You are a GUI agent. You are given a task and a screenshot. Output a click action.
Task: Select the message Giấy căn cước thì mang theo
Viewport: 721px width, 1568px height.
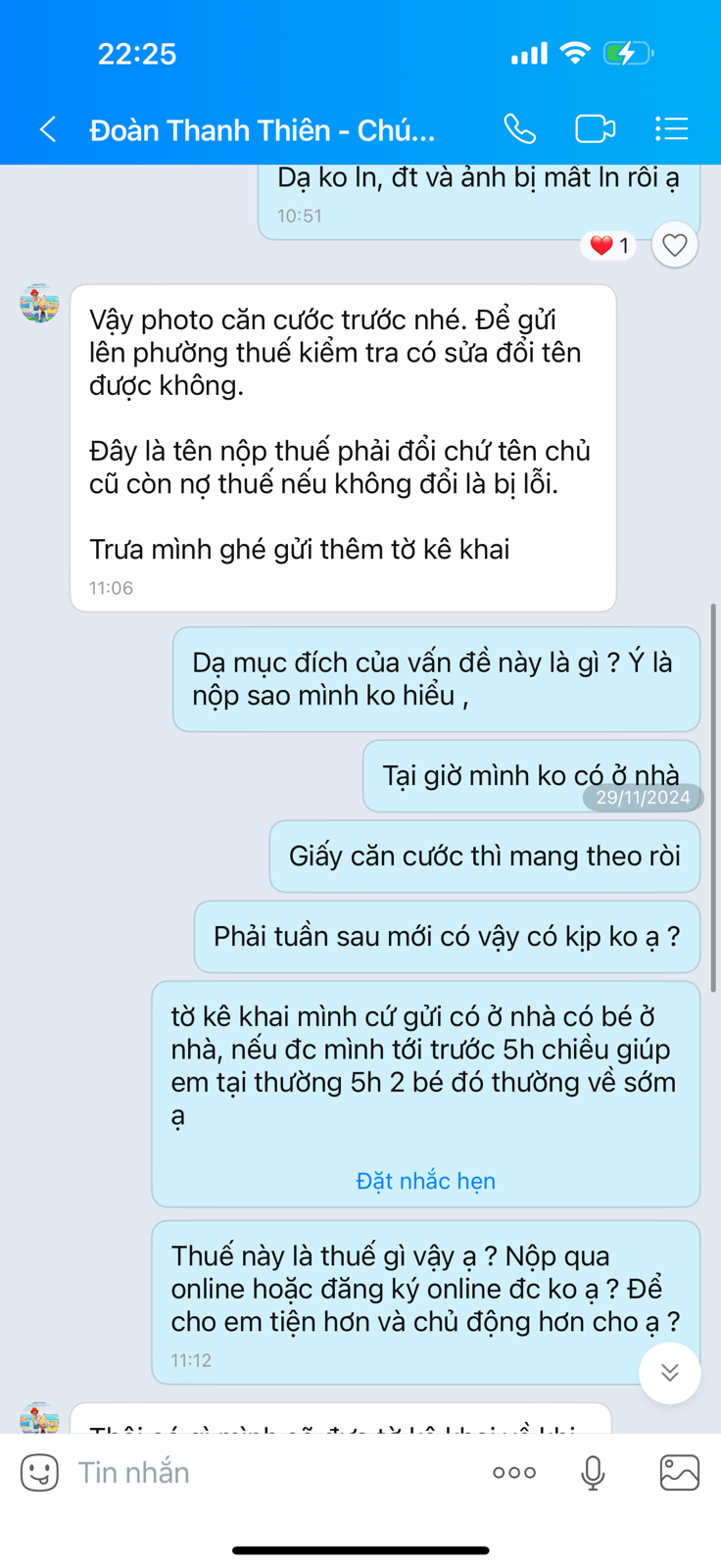click(x=485, y=857)
